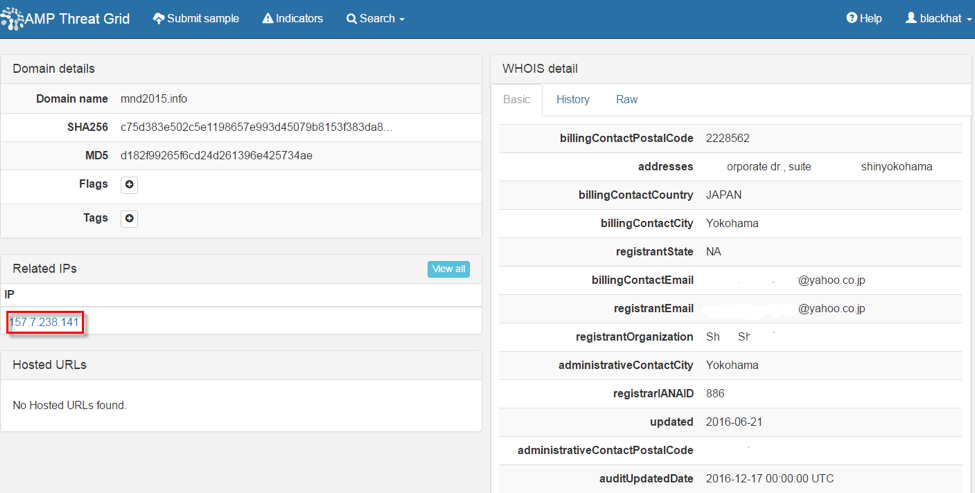Image resolution: width=975 pixels, height=493 pixels.
Task: Click View all related IPs button
Action: [448, 269]
